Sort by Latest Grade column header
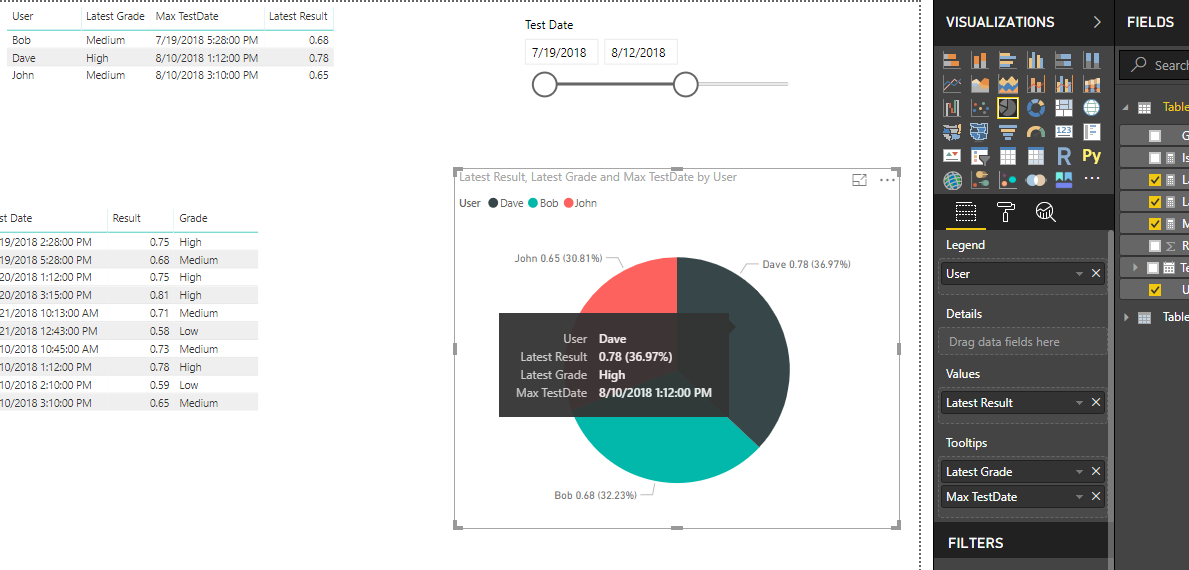Screen dimensions: 1189x570 point(115,17)
